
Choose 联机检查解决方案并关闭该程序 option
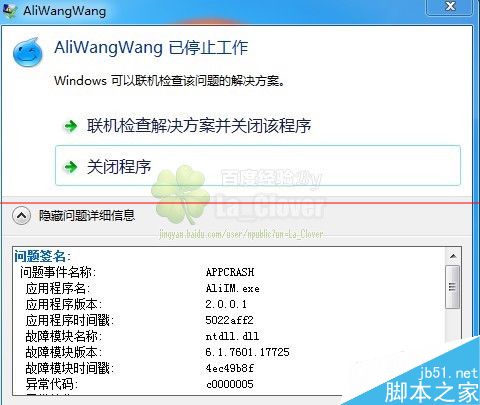pos(199,126)
